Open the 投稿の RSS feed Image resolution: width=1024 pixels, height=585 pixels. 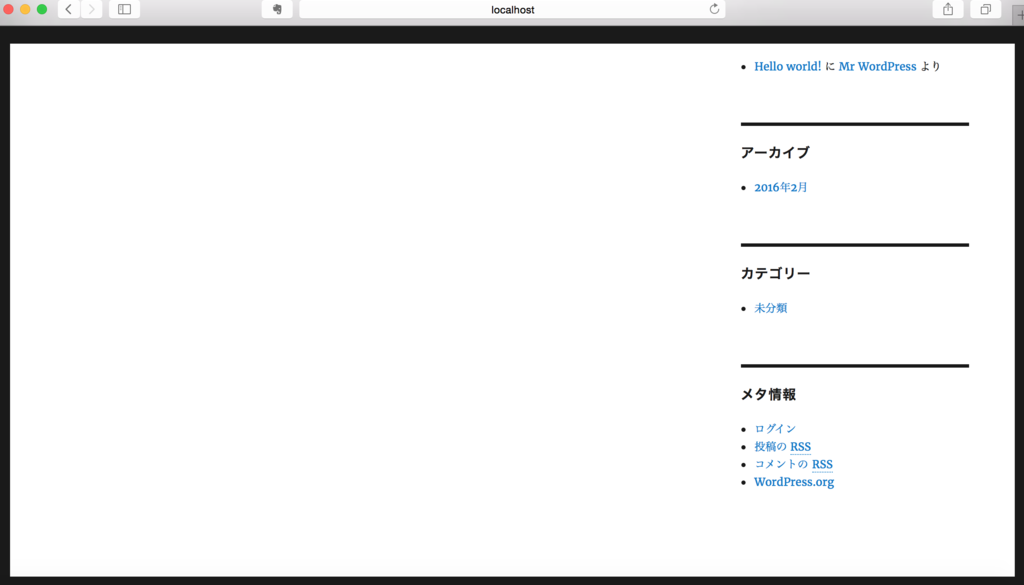782,447
